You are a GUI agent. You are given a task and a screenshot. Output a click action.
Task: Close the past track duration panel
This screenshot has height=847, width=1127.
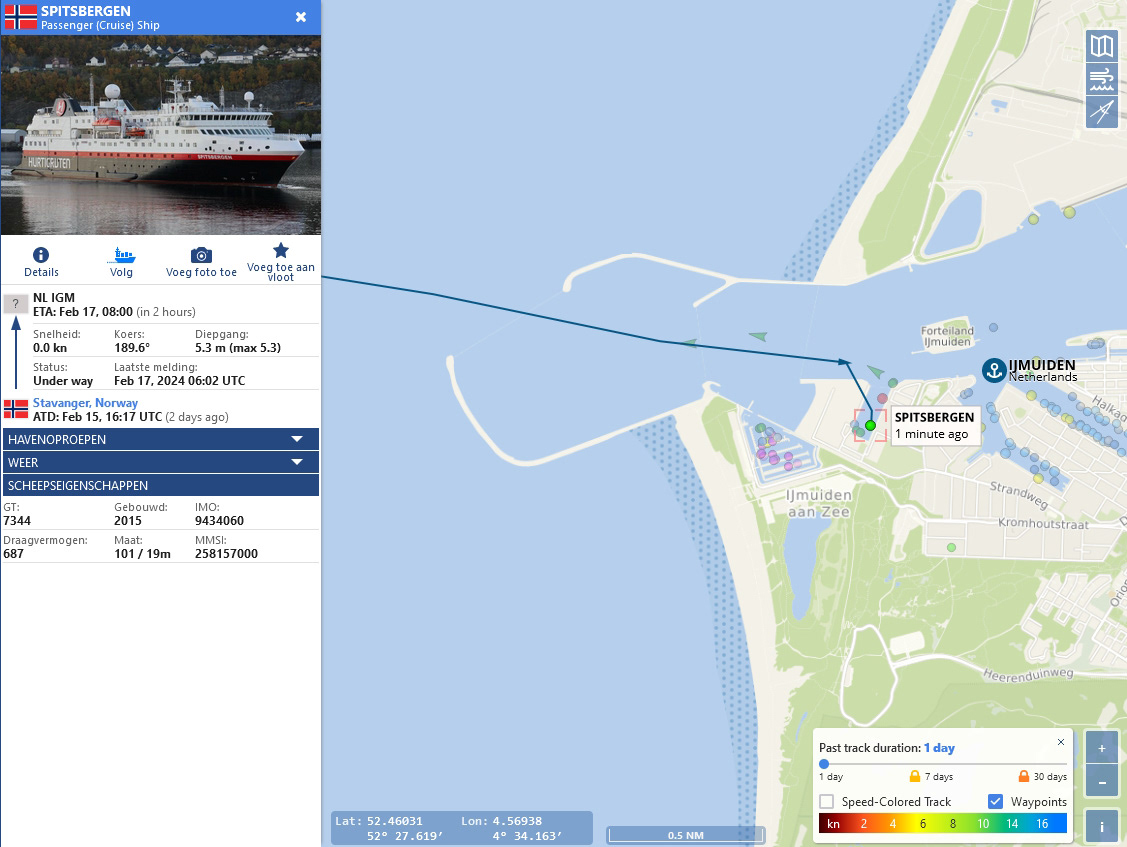point(1061,742)
